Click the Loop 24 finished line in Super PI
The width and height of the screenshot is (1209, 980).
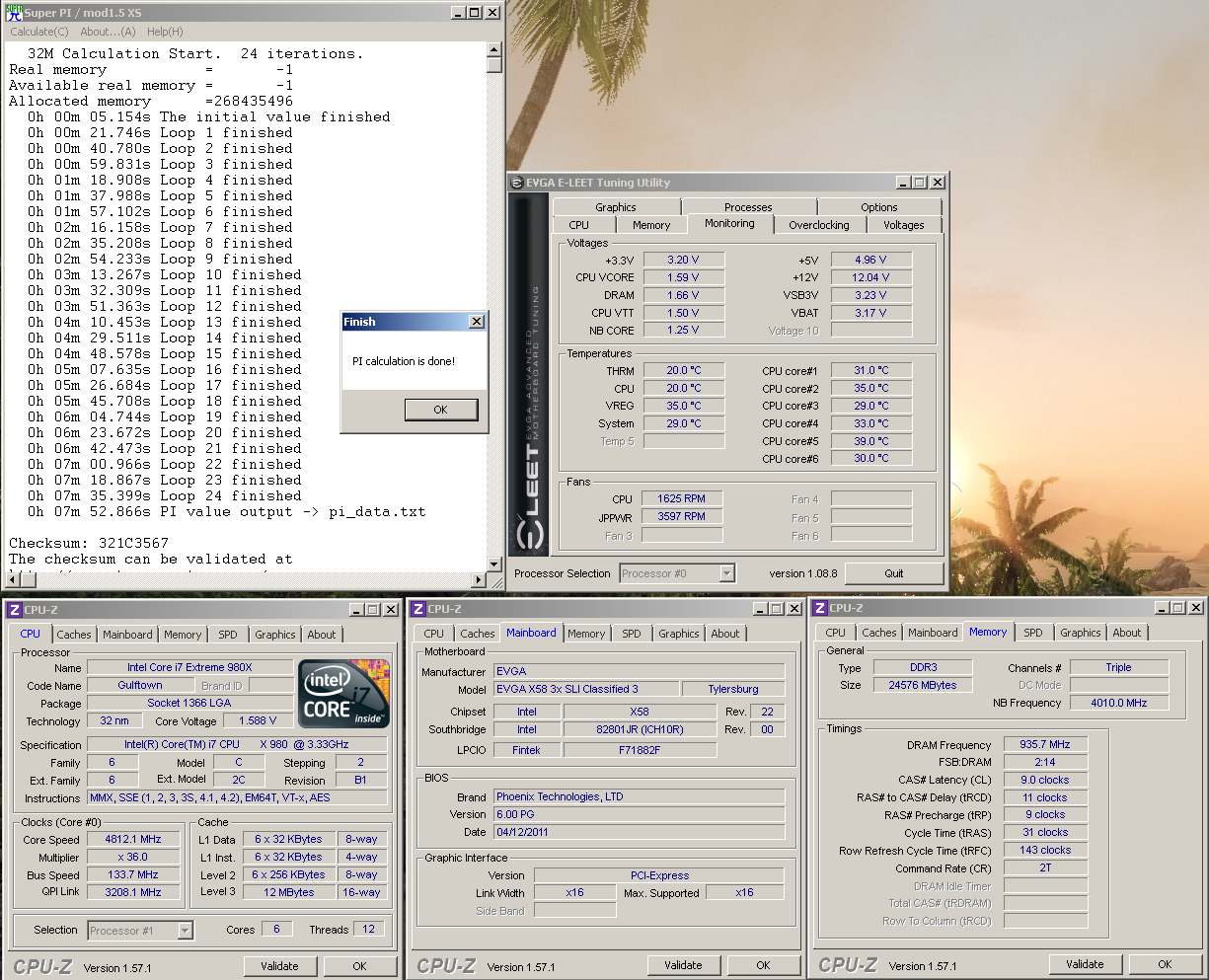click(x=165, y=495)
